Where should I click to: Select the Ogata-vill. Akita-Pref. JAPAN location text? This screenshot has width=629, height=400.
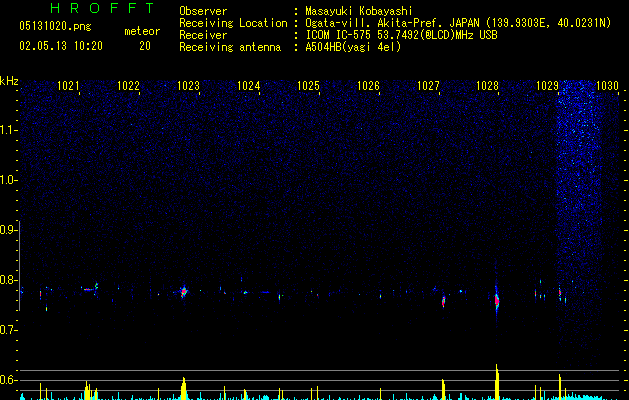[458, 23]
